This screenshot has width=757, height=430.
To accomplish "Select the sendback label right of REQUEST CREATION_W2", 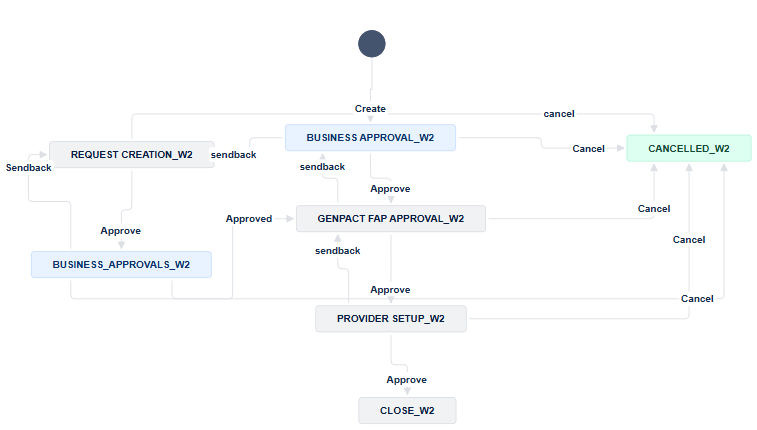I will [234, 154].
